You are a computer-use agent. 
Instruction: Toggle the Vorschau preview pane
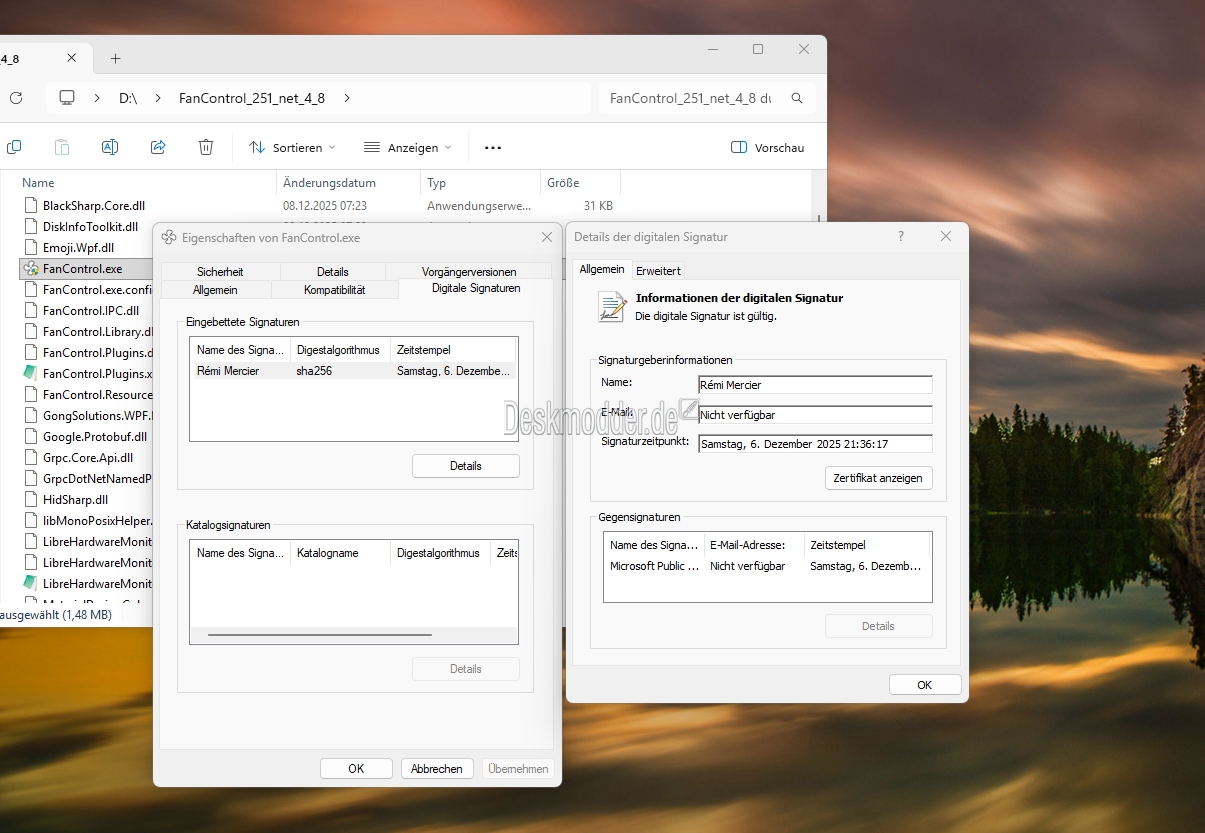768,147
